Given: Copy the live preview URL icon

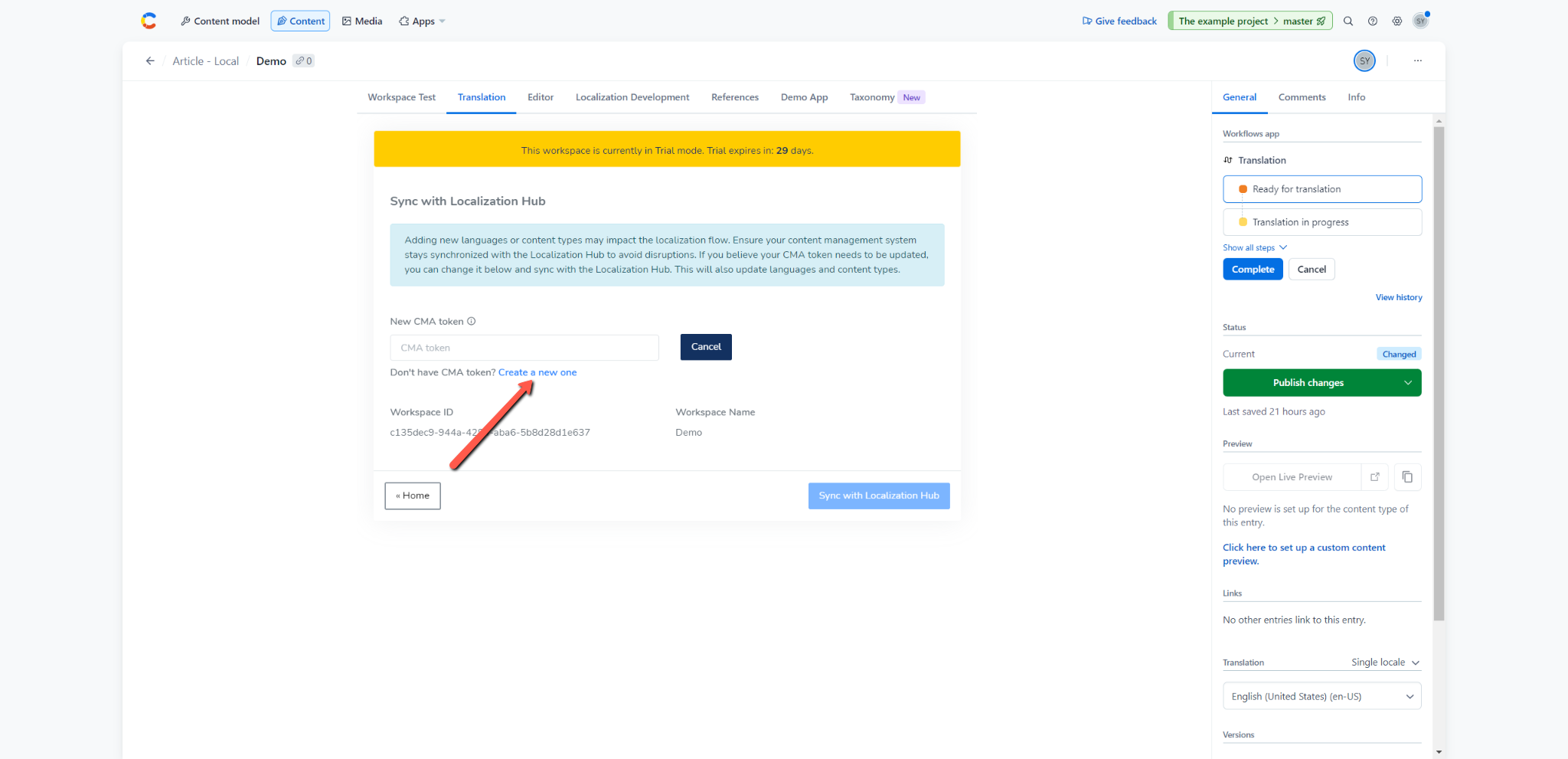Looking at the screenshot, I should (1408, 477).
